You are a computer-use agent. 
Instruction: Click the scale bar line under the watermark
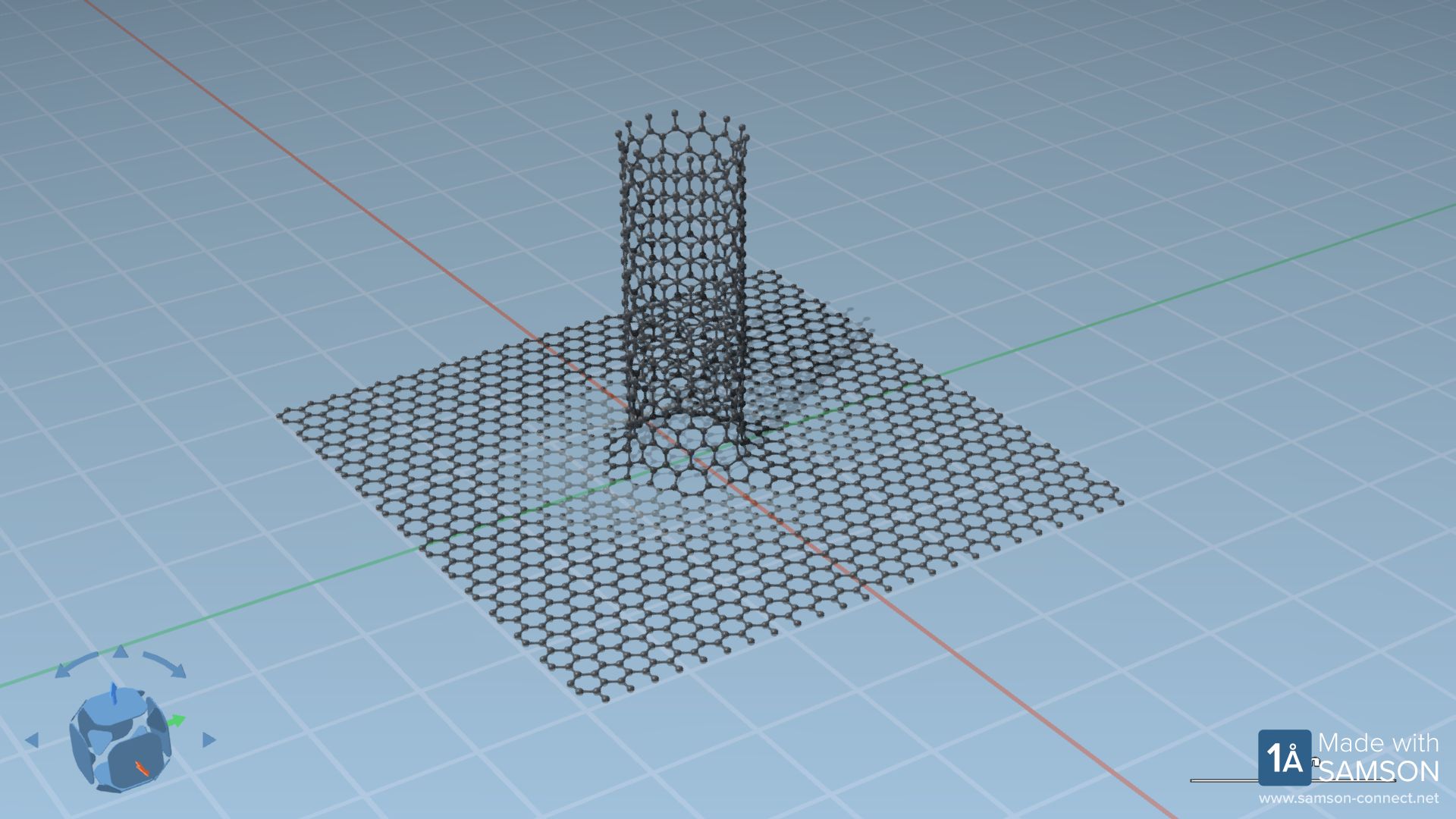[x=1222, y=780]
